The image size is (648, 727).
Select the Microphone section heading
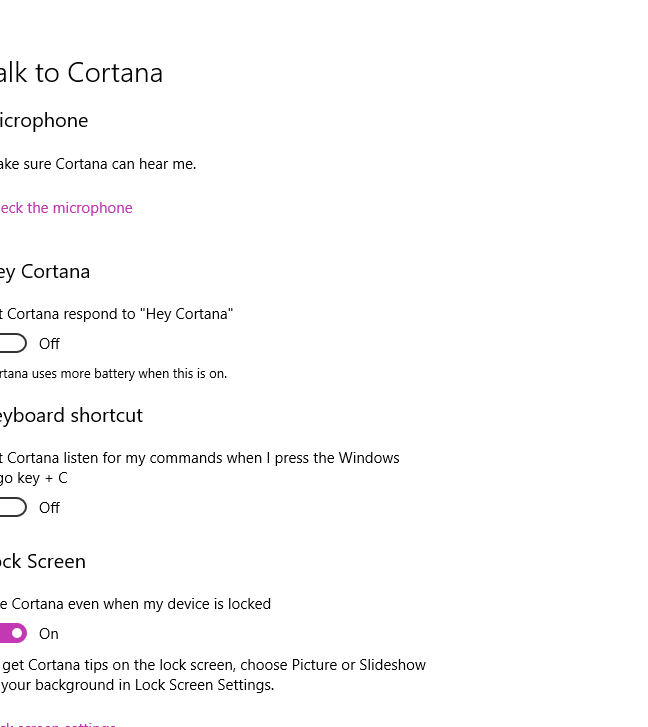[44, 121]
